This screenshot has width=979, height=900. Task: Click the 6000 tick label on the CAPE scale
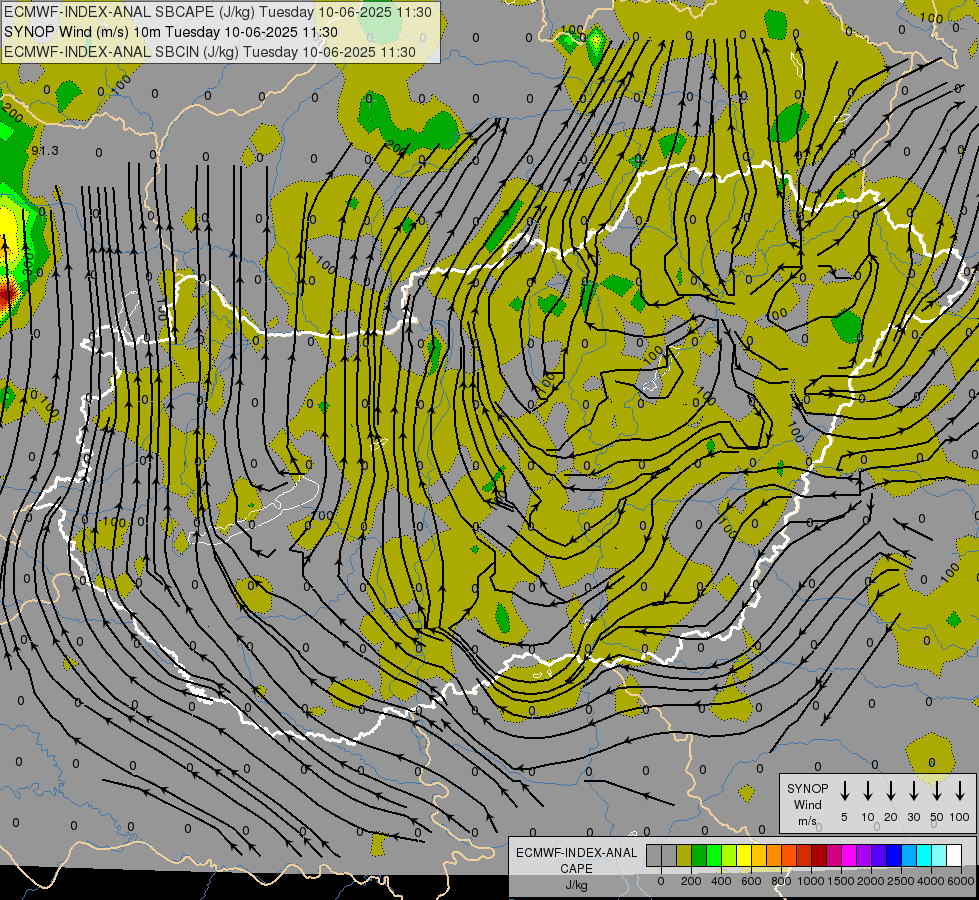[x=961, y=881]
